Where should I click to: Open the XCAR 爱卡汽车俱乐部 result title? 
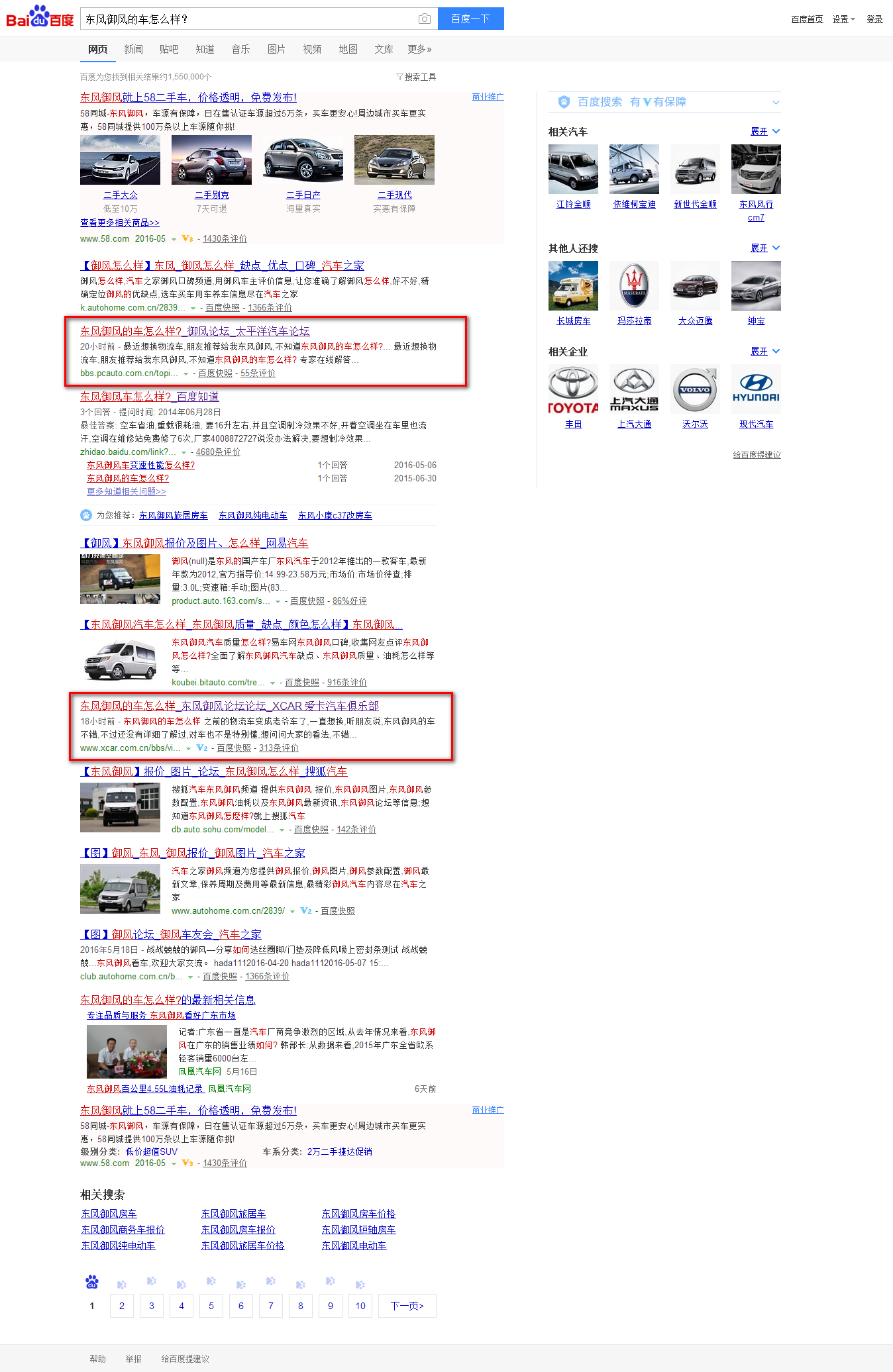pos(229,706)
